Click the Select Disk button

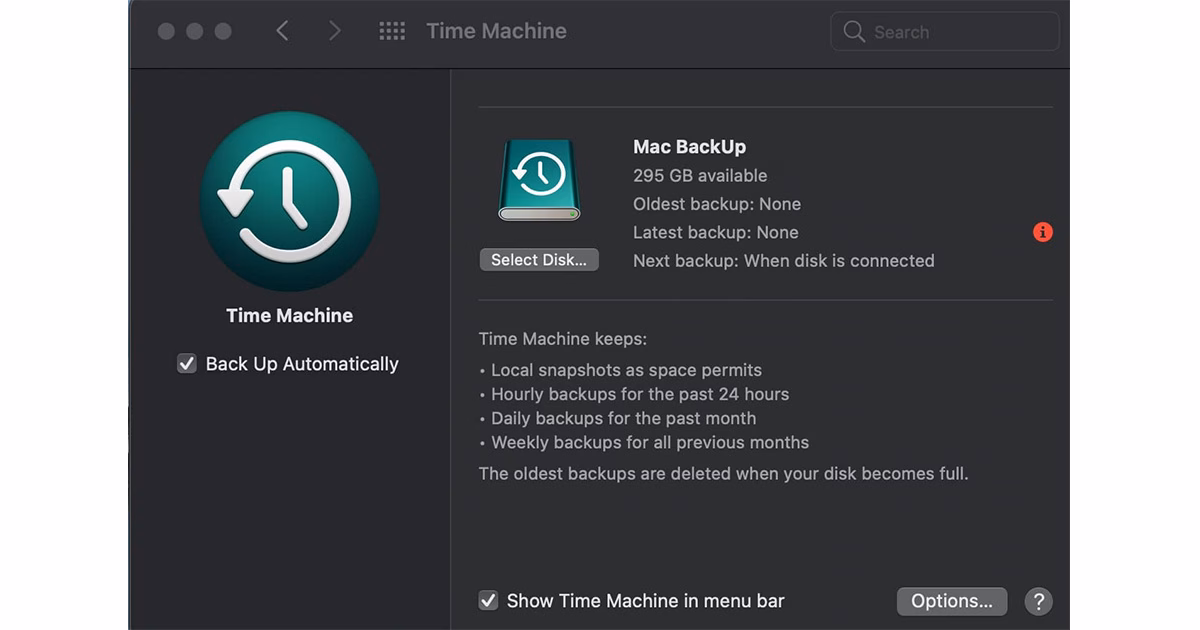(x=539, y=260)
